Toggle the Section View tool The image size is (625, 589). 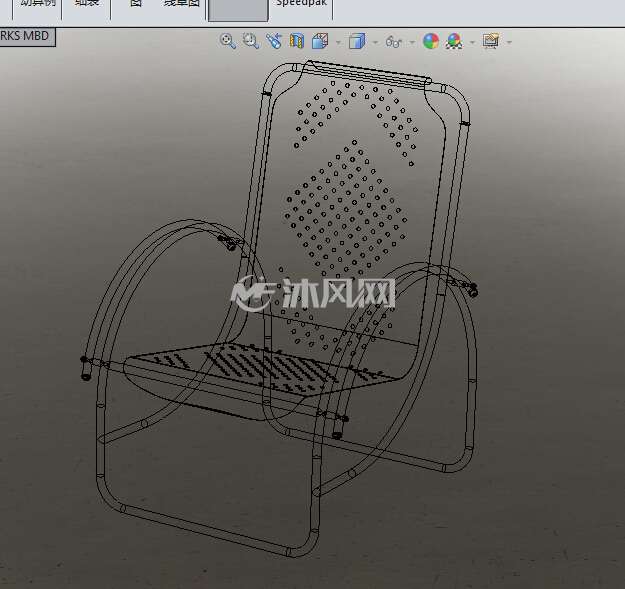coord(297,41)
